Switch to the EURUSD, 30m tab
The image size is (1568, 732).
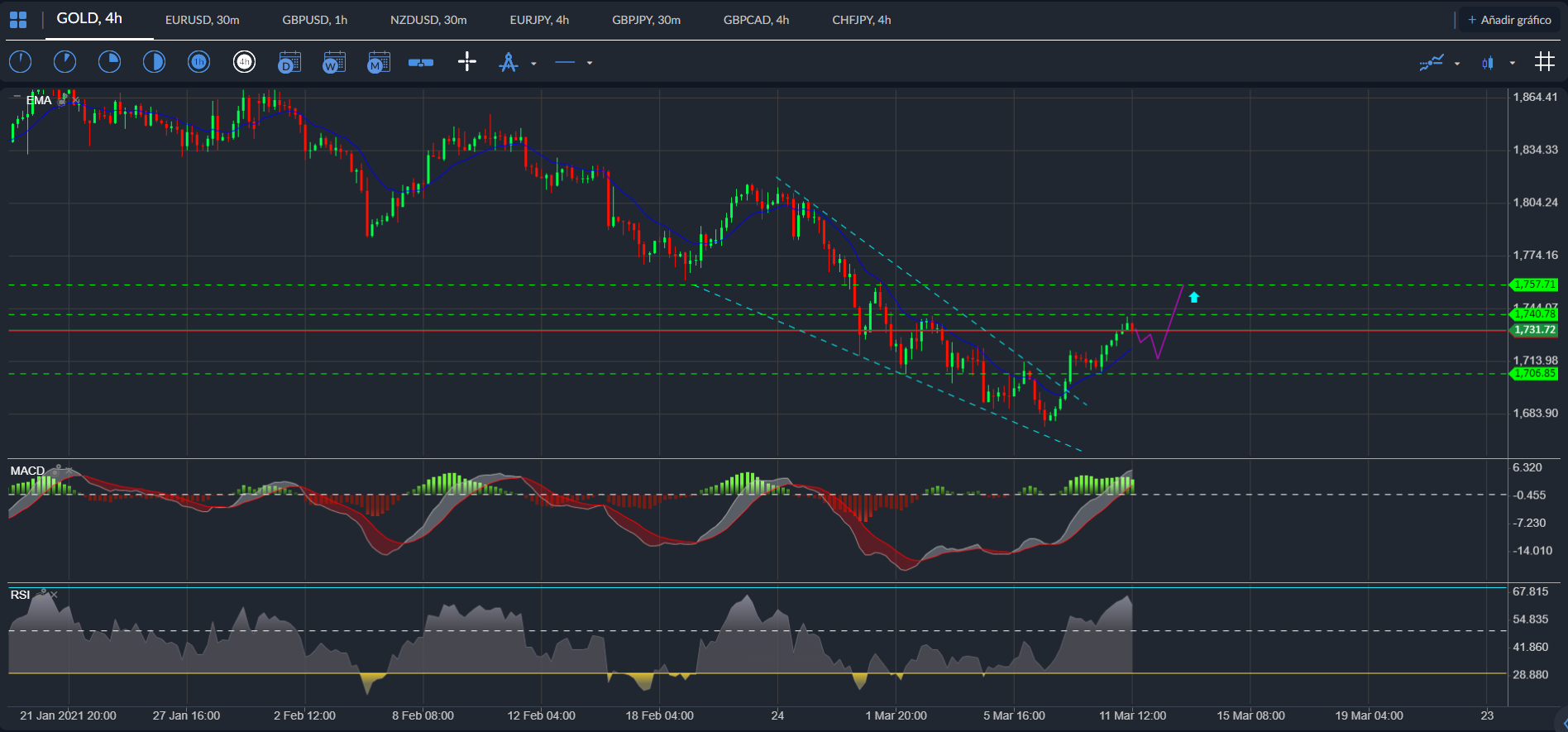[x=203, y=20]
